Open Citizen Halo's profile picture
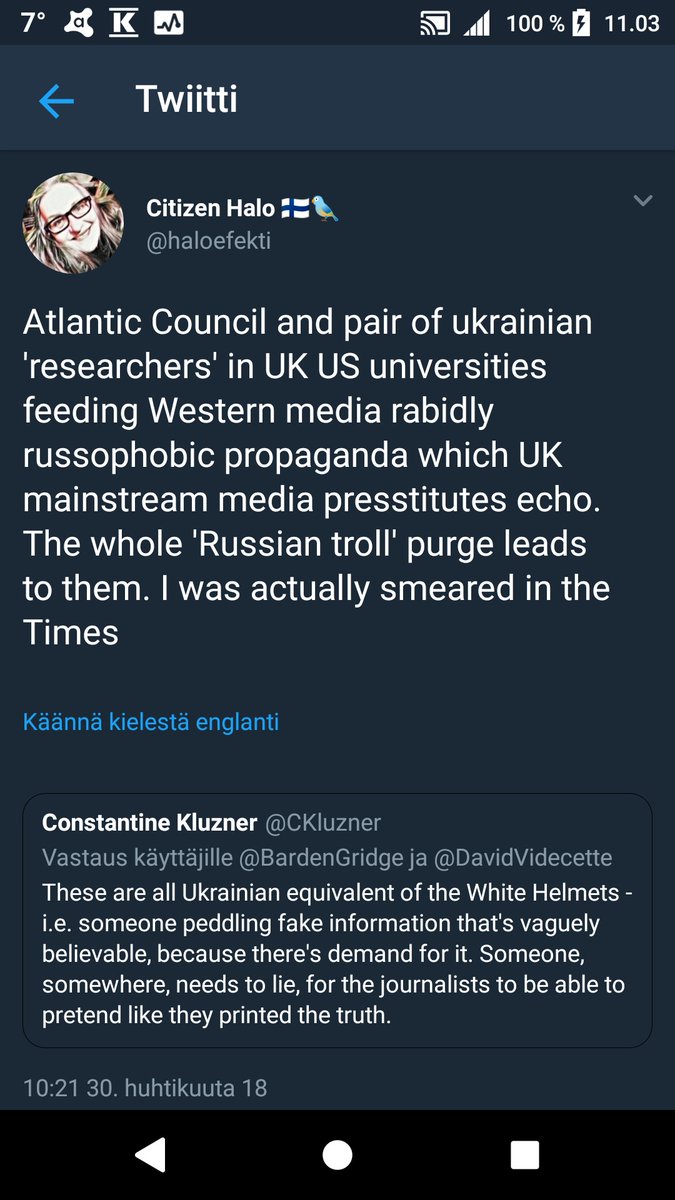The image size is (675, 1200). coord(65,221)
